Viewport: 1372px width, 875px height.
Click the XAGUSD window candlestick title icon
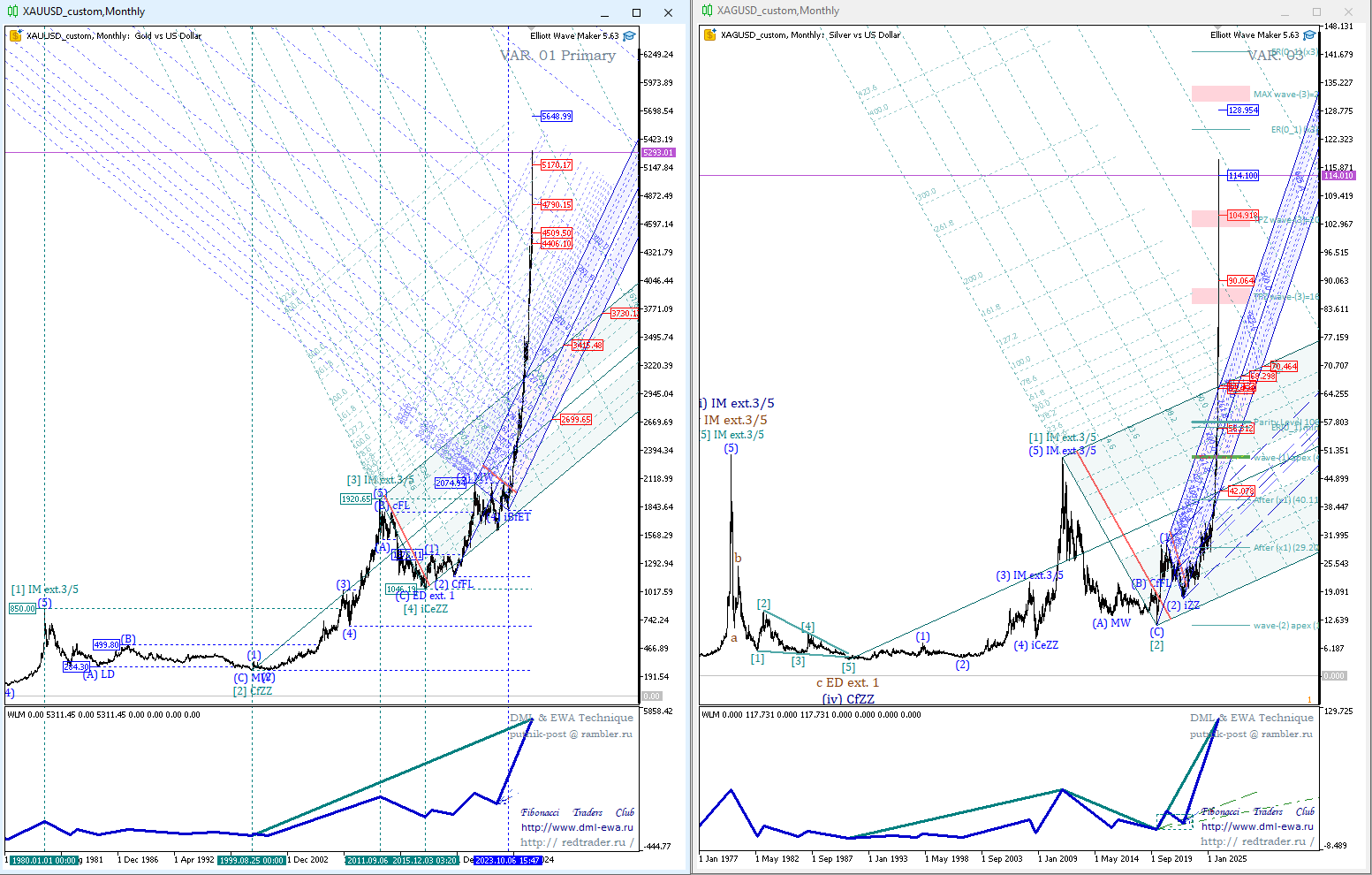[707, 11]
